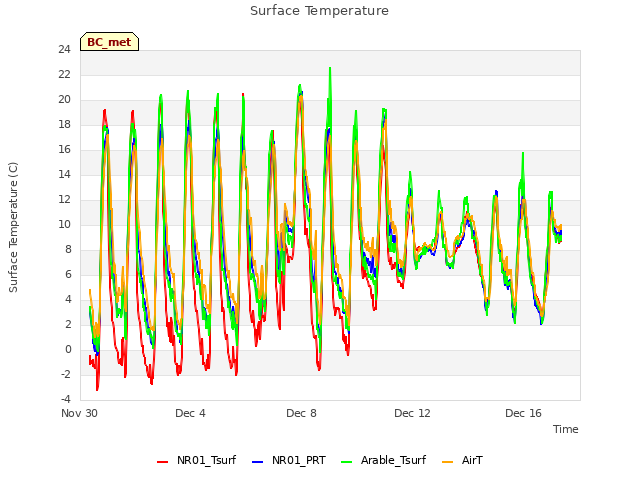
Task: Click the 0 y-axis tick label
Action: [x=68, y=349]
